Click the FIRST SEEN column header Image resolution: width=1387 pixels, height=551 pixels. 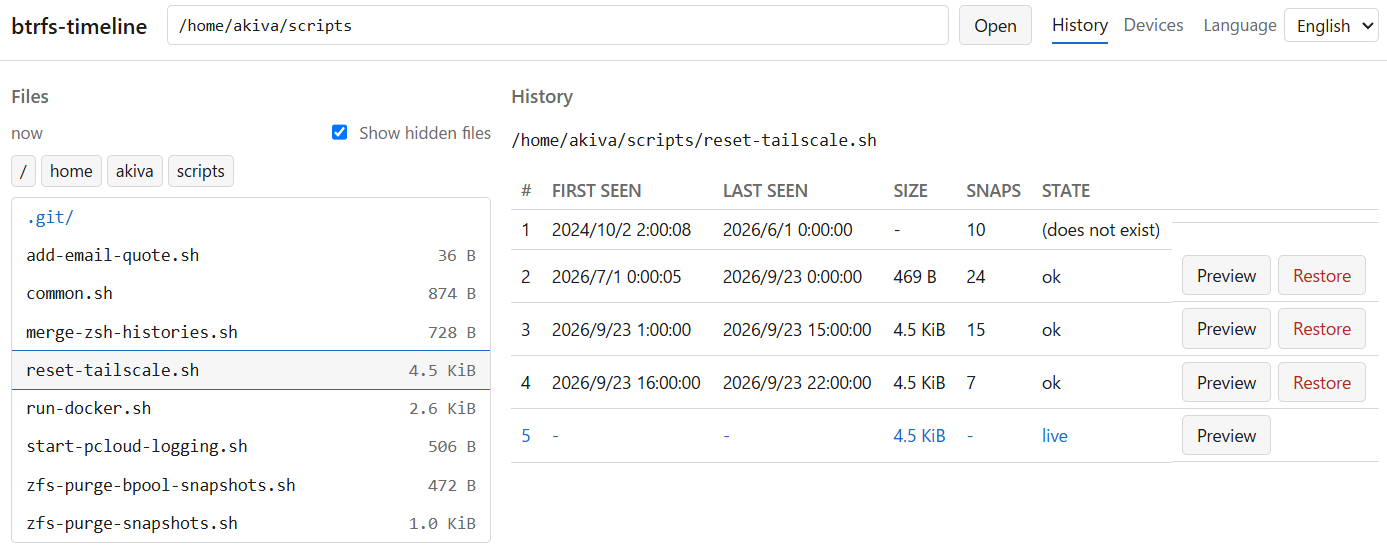point(597,191)
